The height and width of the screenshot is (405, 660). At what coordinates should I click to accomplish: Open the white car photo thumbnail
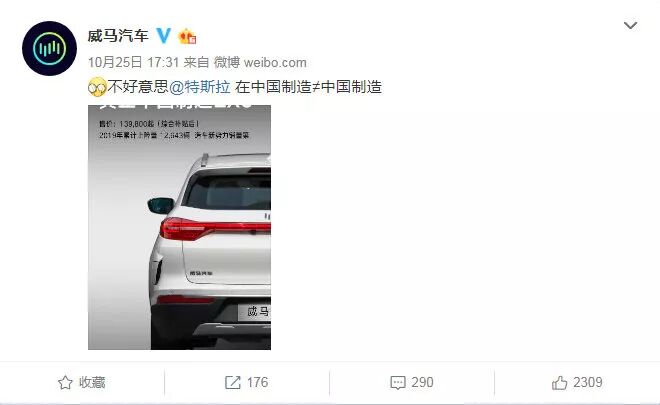179,227
